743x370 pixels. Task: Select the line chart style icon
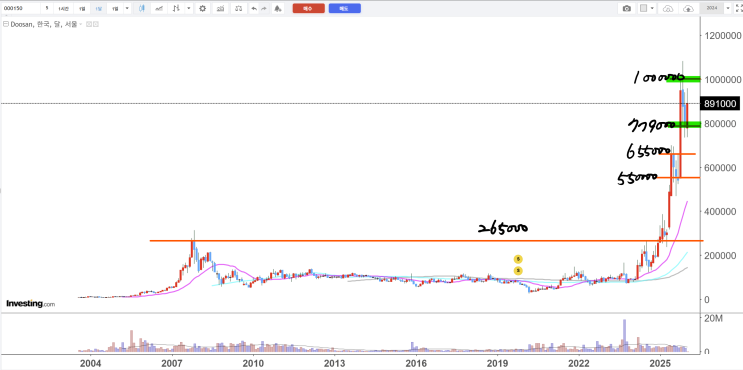tap(159, 9)
